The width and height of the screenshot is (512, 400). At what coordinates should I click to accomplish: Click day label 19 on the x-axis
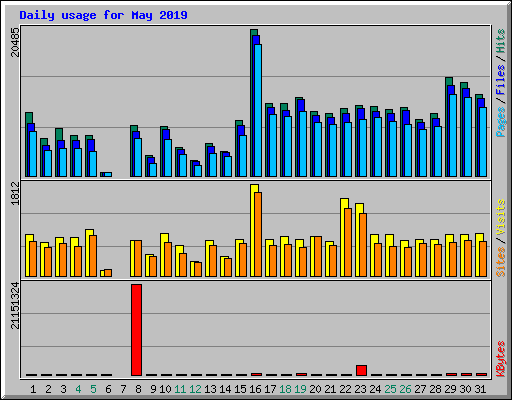300,389
